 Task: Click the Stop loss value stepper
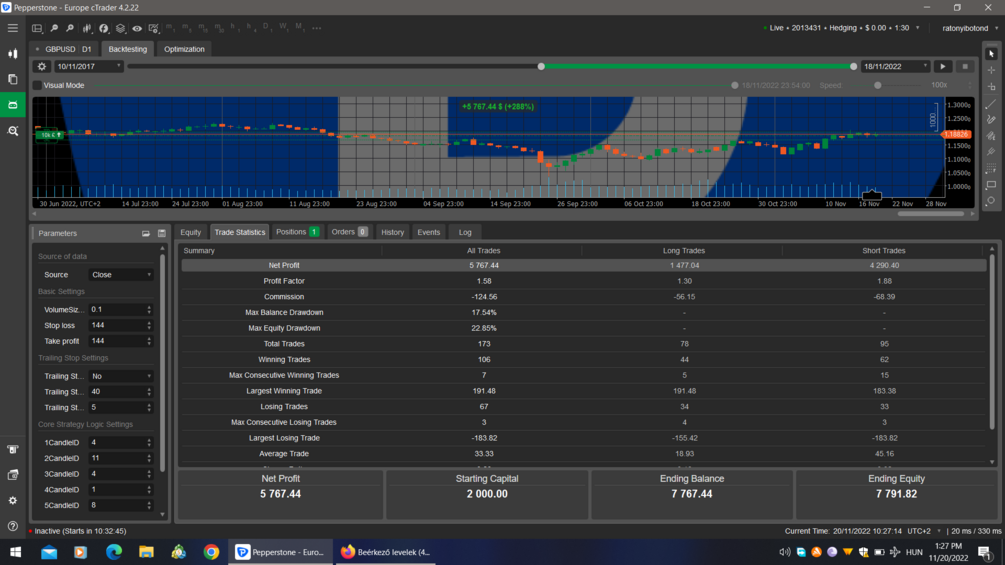click(149, 325)
